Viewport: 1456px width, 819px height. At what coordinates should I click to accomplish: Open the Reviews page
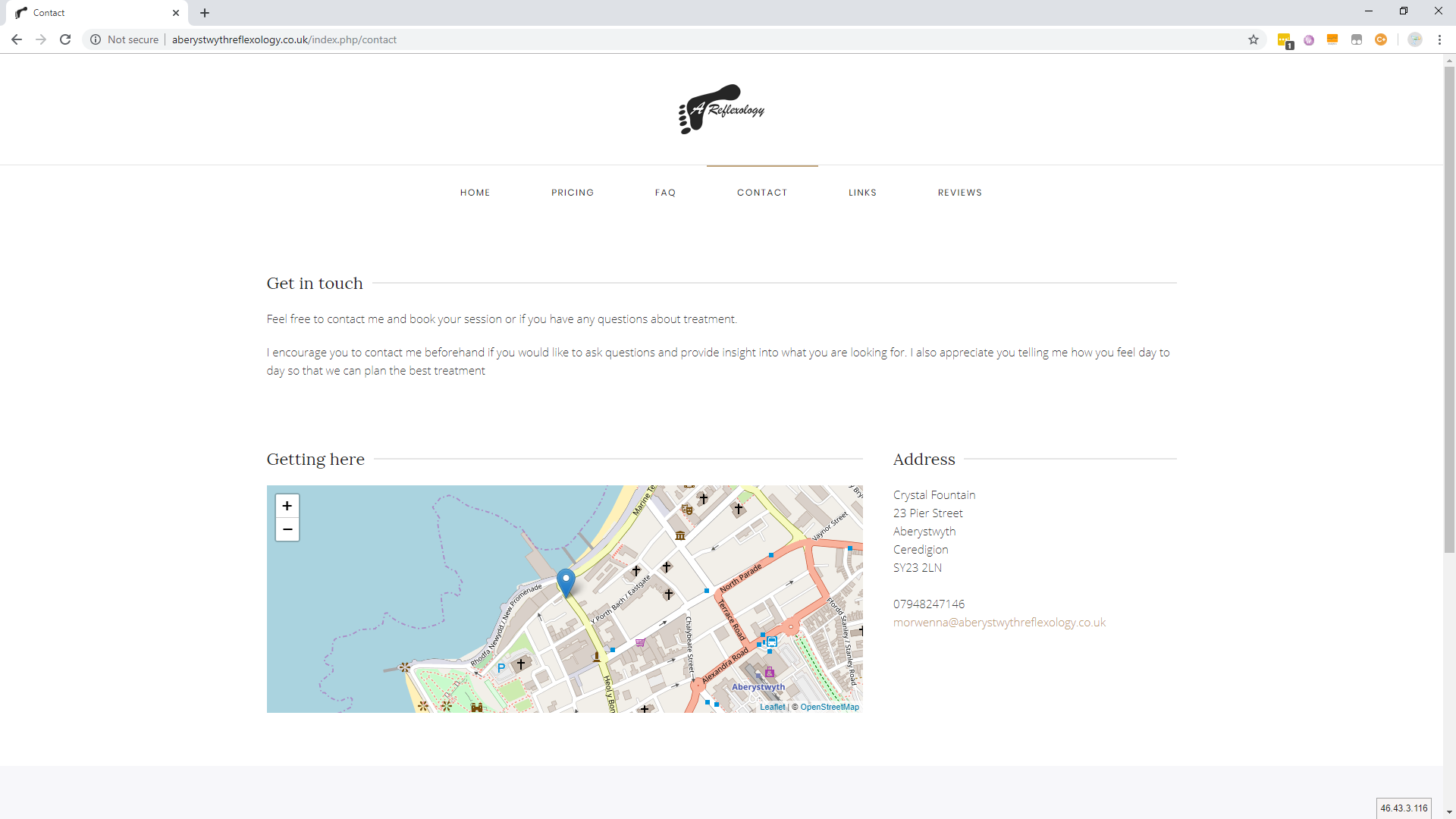click(959, 193)
